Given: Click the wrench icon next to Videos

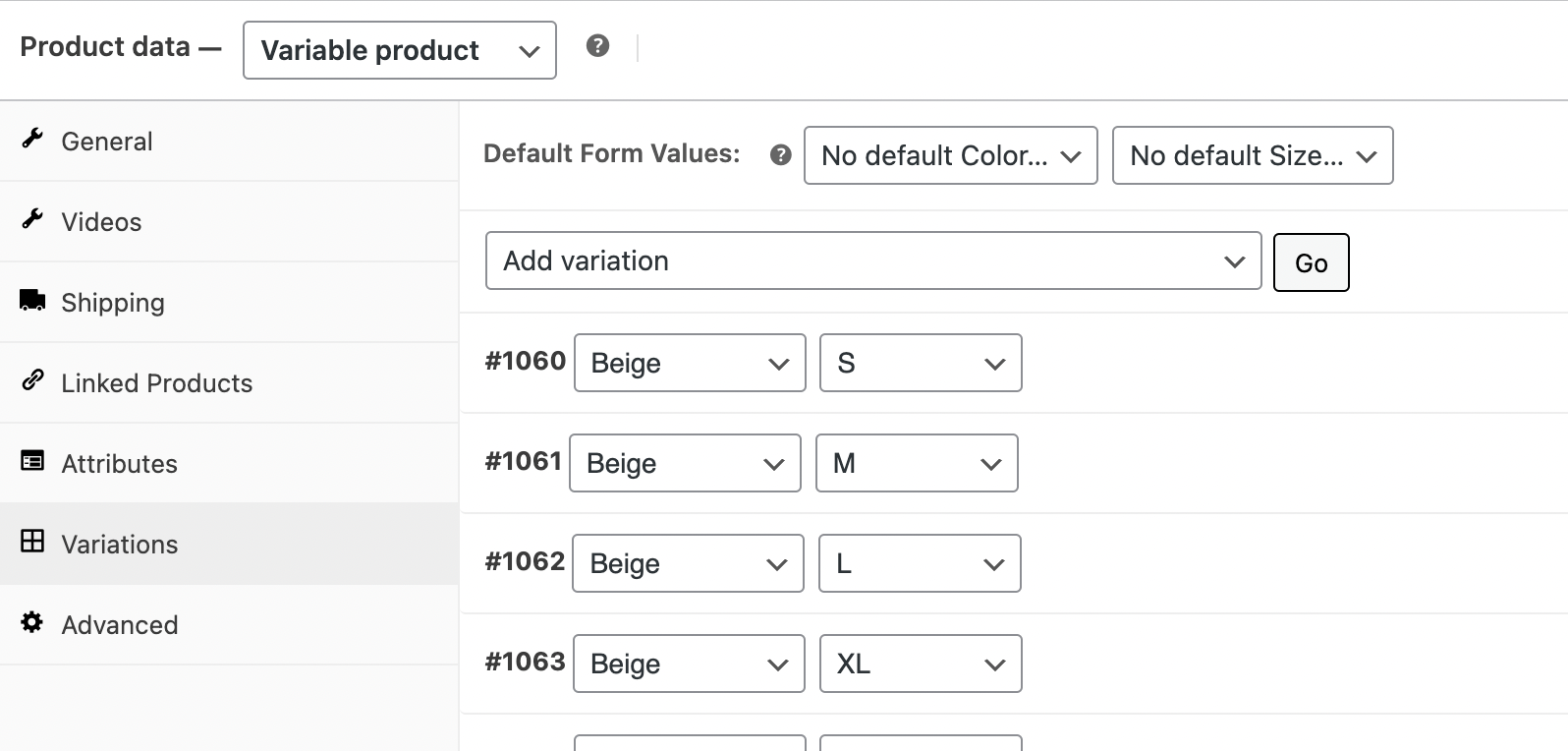Looking at the screenshot, I should (x=32, y=219).
